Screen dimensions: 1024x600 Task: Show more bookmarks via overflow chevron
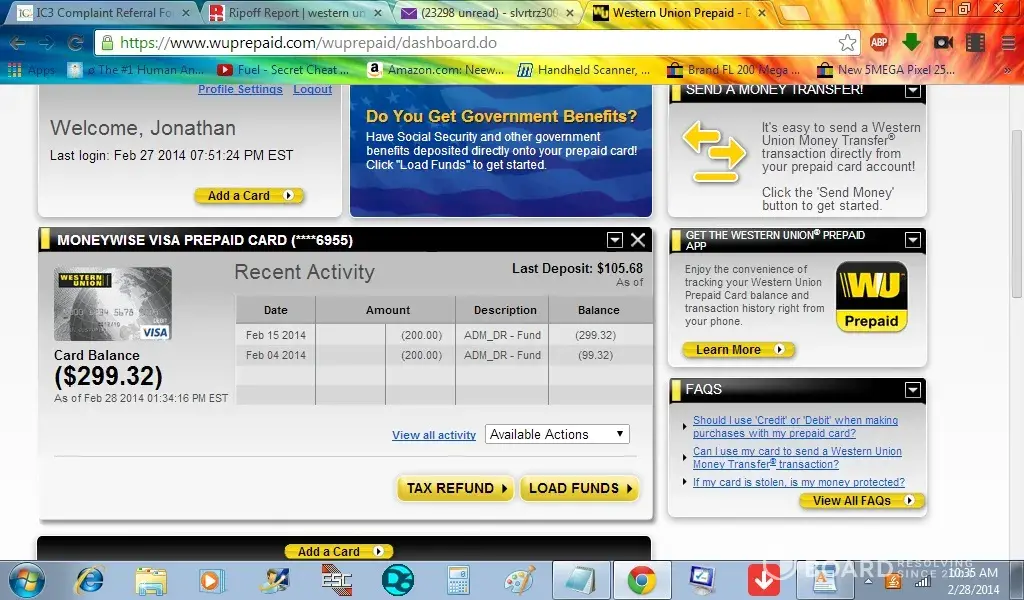tap(1008, 70)
